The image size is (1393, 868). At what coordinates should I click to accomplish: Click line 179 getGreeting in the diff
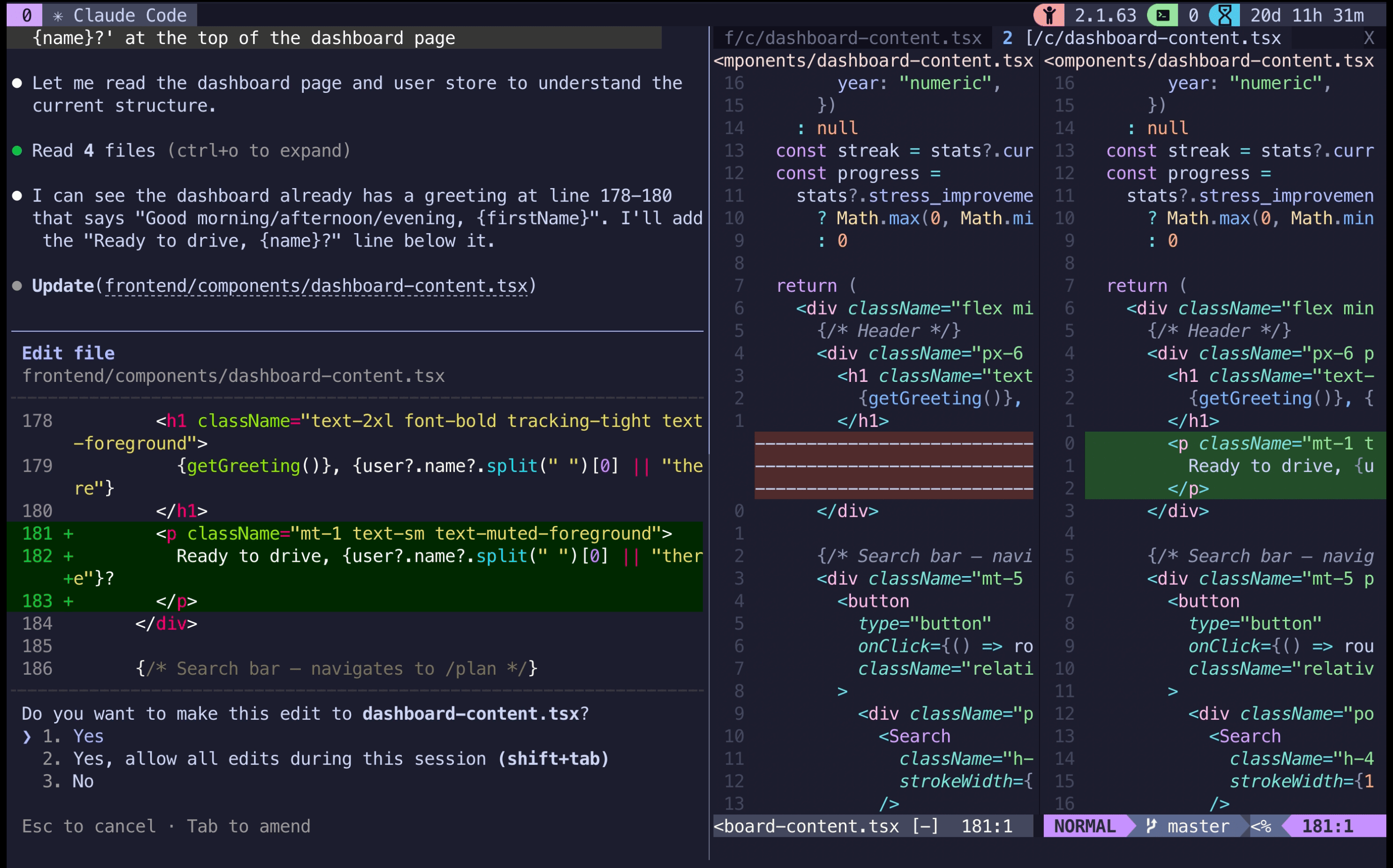[x=362, y=477]
